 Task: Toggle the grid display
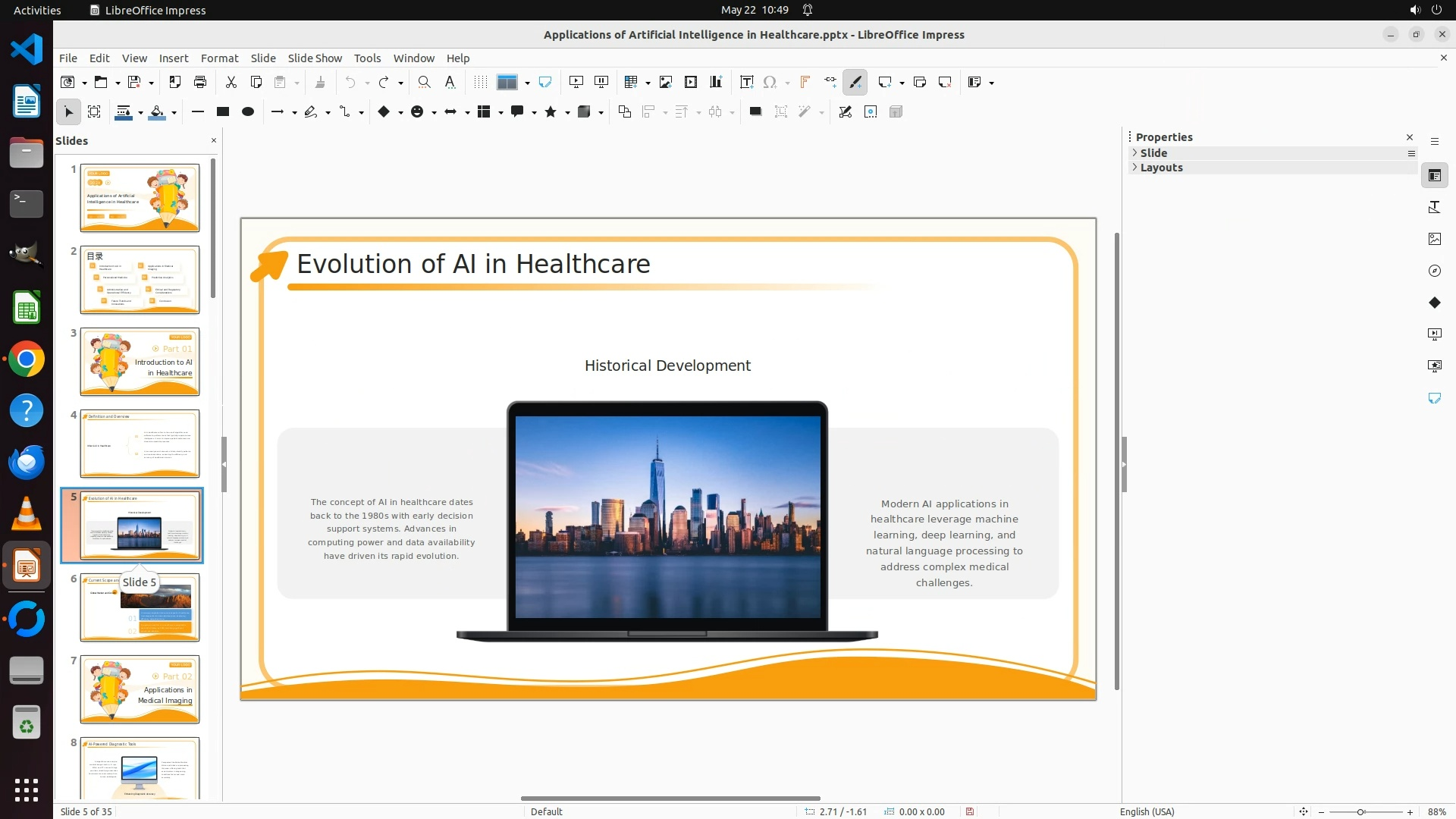pos(480,82)
